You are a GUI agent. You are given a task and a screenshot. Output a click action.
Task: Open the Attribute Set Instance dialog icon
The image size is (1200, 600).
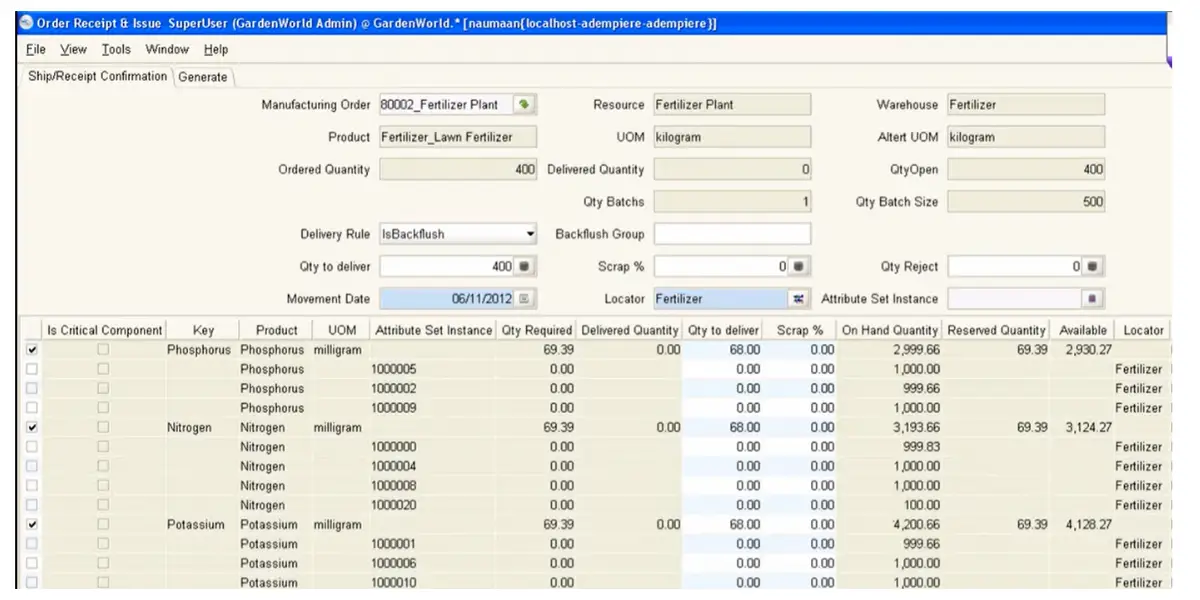1092,299
